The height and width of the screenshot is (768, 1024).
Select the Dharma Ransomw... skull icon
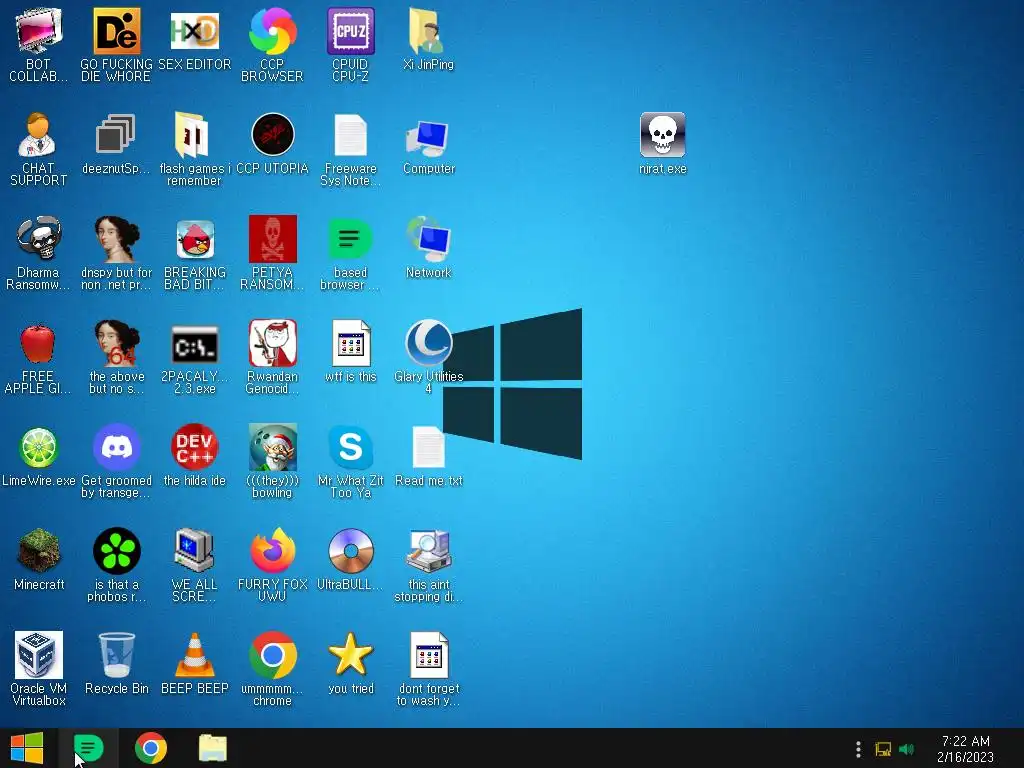click(x=39, y=253)
